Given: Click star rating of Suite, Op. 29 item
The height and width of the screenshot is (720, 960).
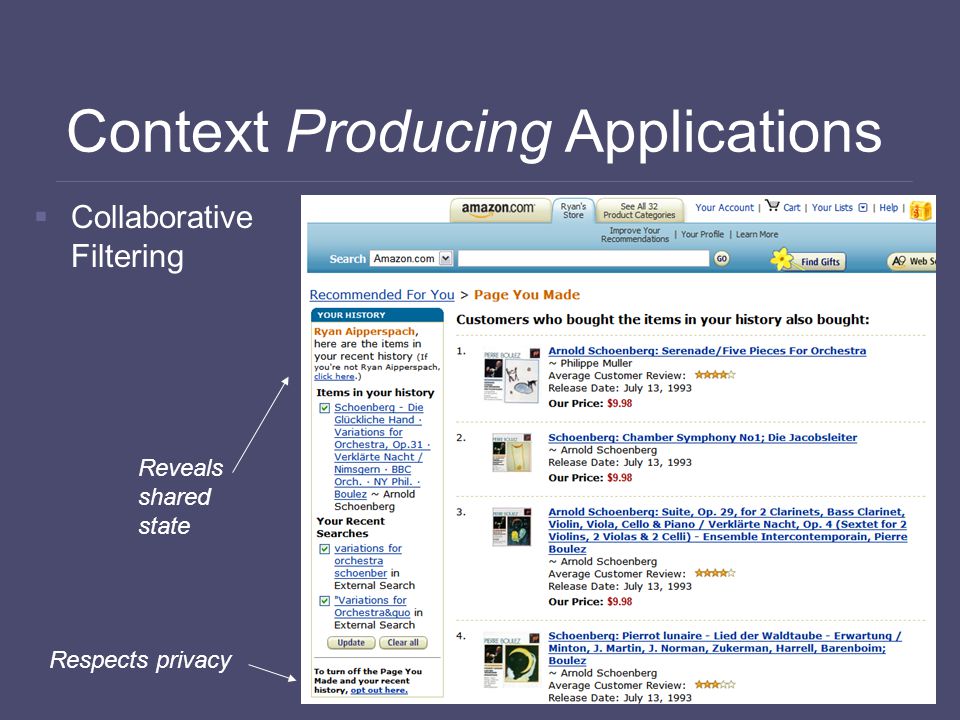Looking at the screenshot, I should [x=714, y=573].
